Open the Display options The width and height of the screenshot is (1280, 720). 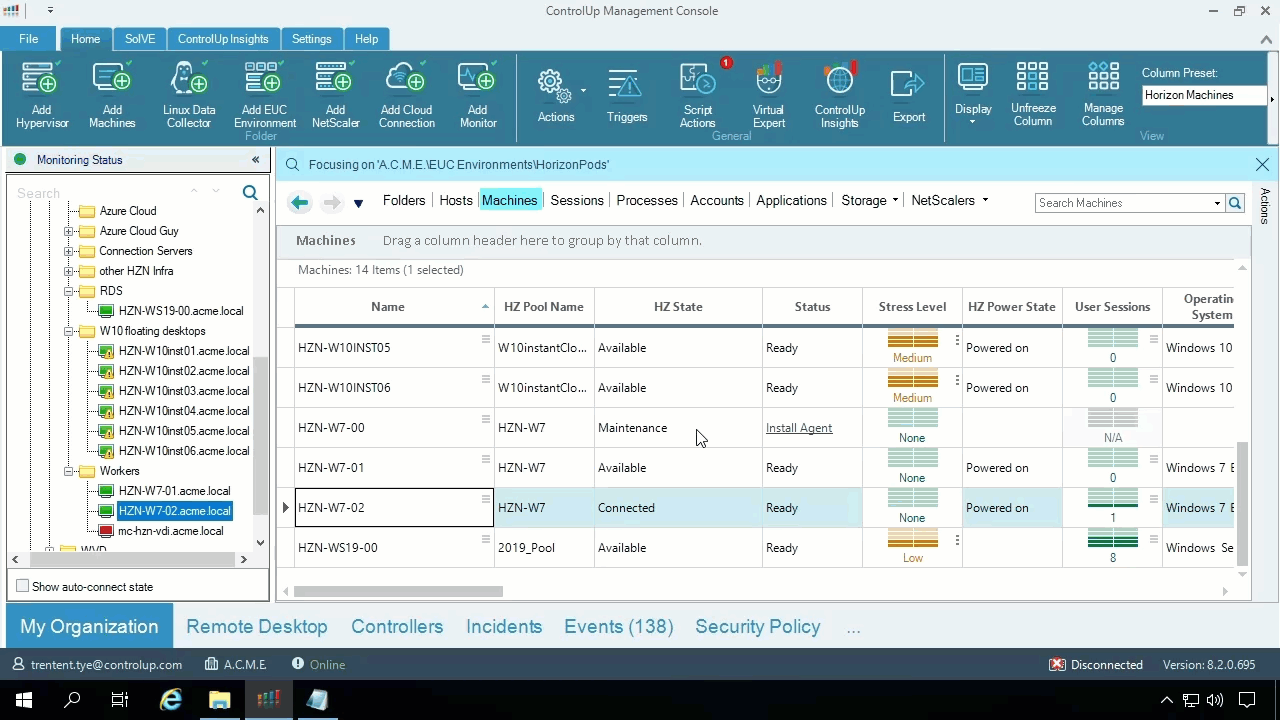(x=973, y=95)
